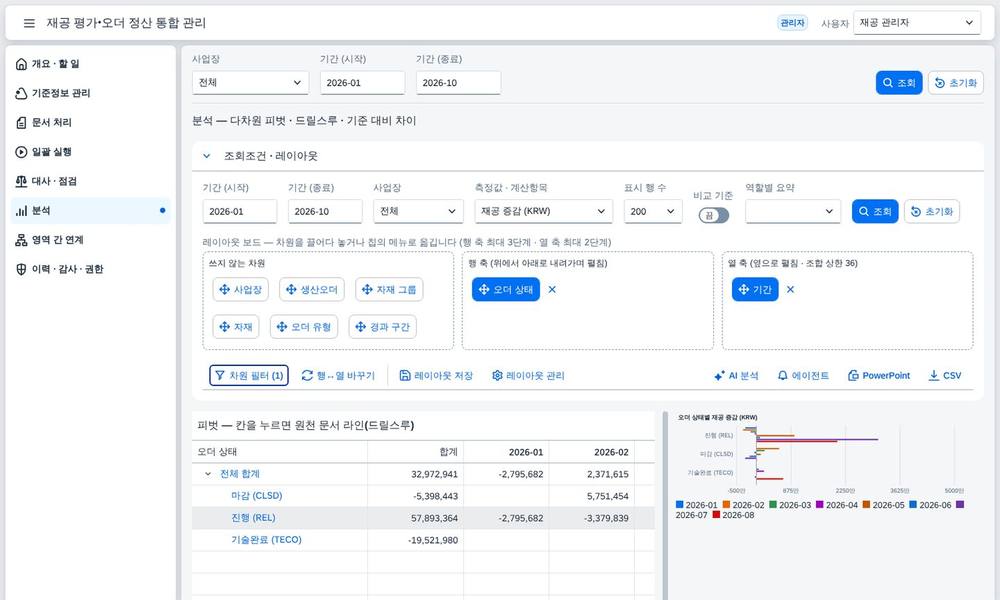Click the 오더 상태 chip in row axis
The image size is (1000, 600).
click(506, 289)
